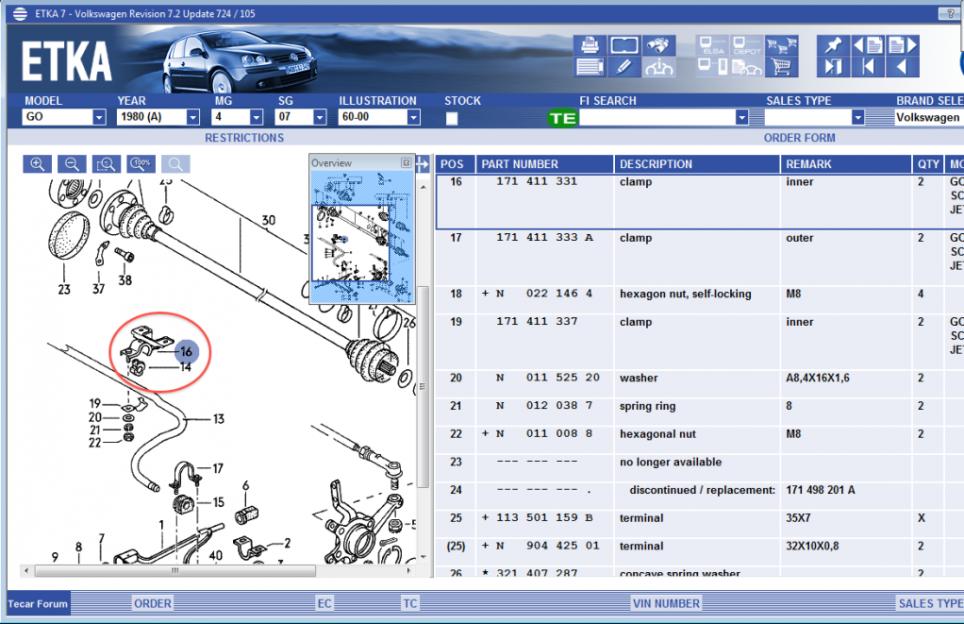Reset illustration zoom to 100%
The image size is (964, 624).
(141, 164)
